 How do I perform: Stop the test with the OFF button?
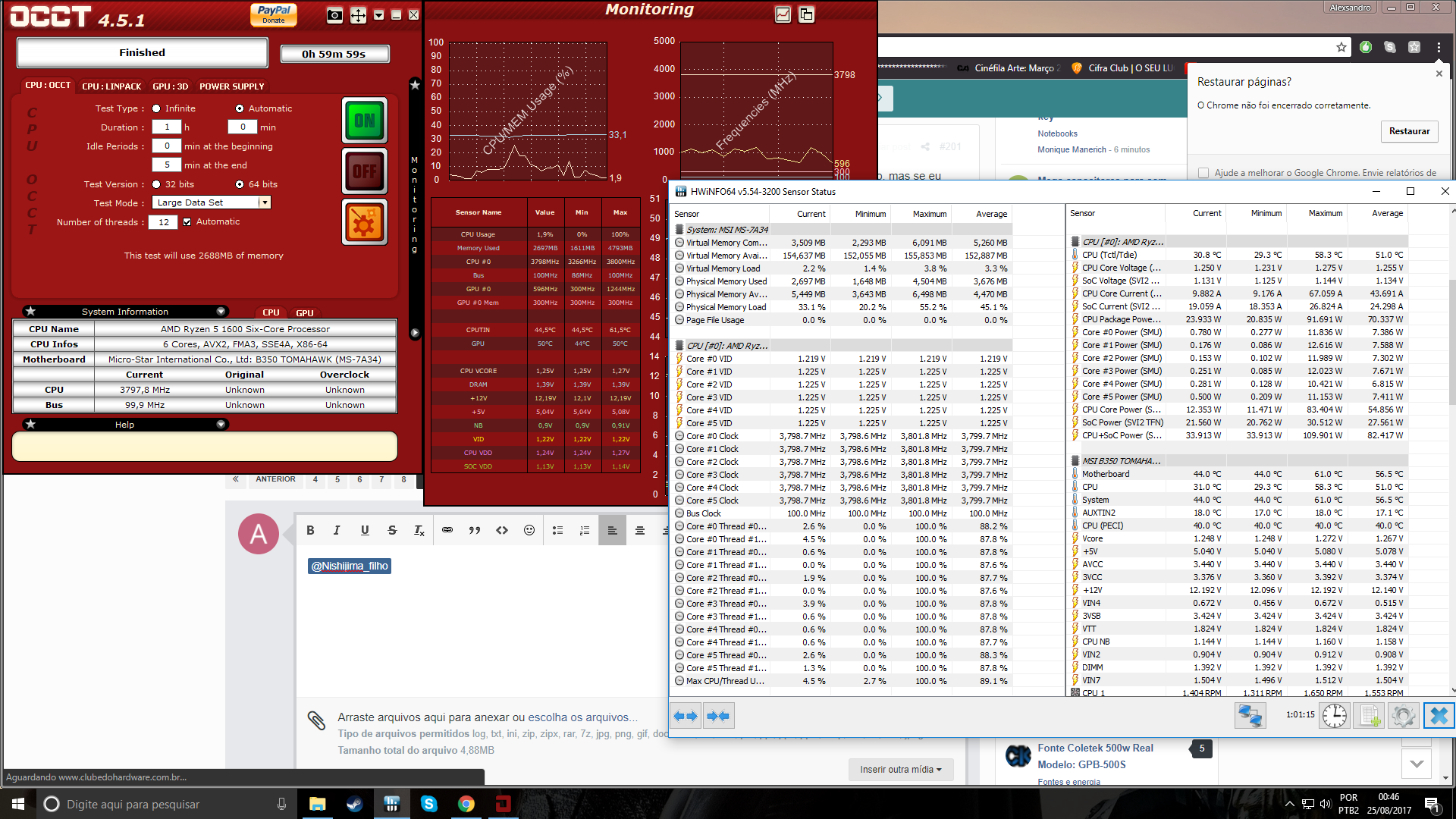point(365,171)
